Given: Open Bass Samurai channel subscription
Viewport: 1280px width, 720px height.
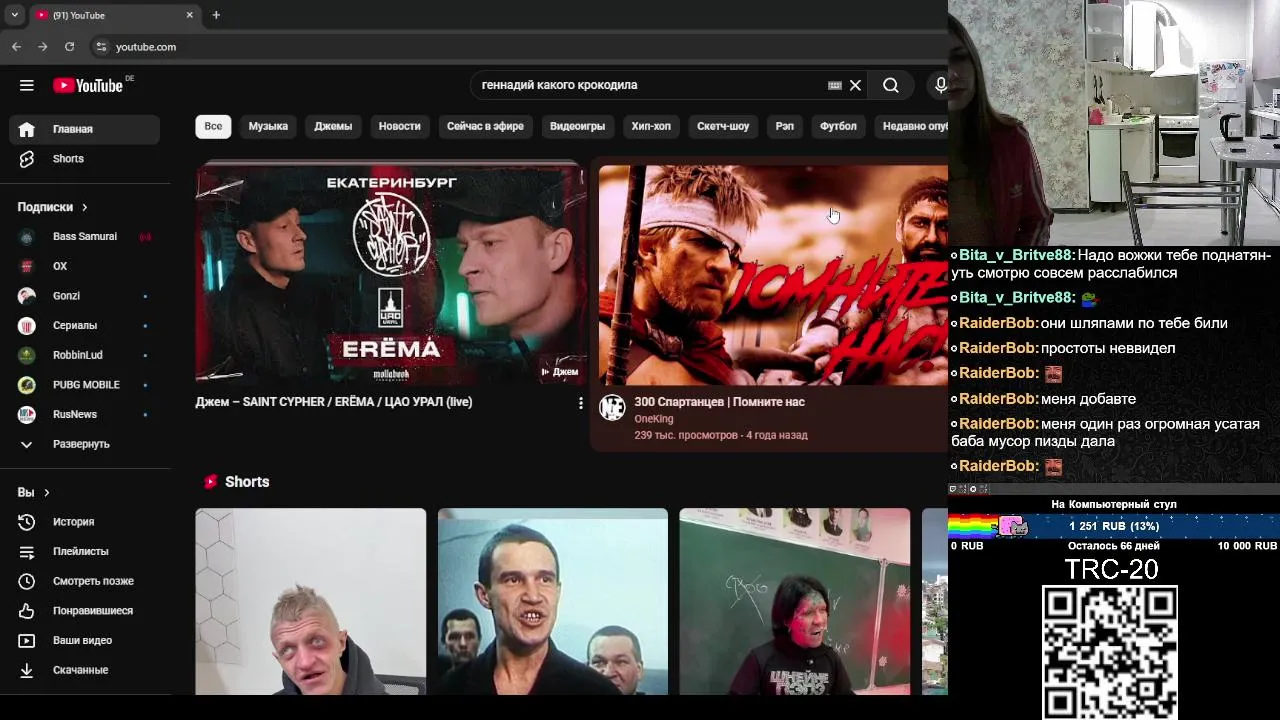Looking at the screenshot, I should [85, 237].
